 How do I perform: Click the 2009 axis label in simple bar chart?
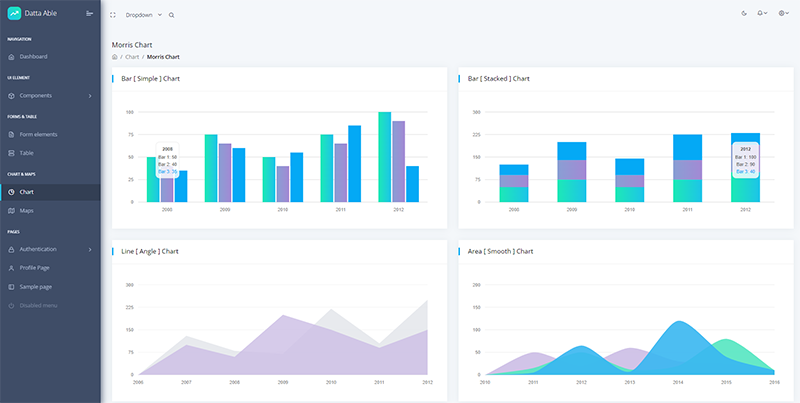[x=225, y=210]
